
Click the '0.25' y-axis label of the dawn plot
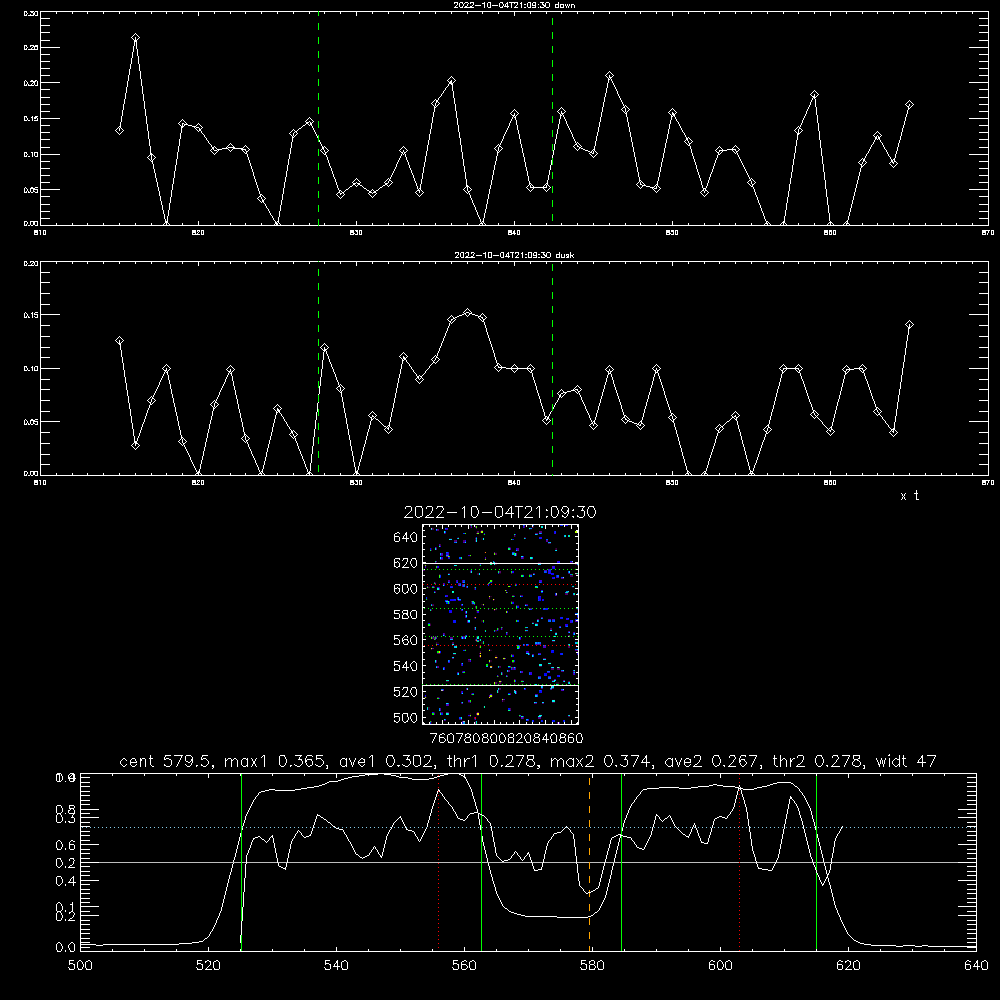tap(31, 48)
